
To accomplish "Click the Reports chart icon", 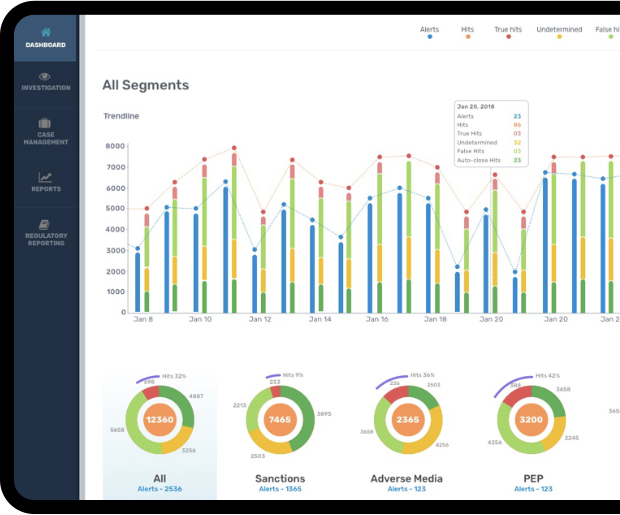I will click(x=45, y=177).
